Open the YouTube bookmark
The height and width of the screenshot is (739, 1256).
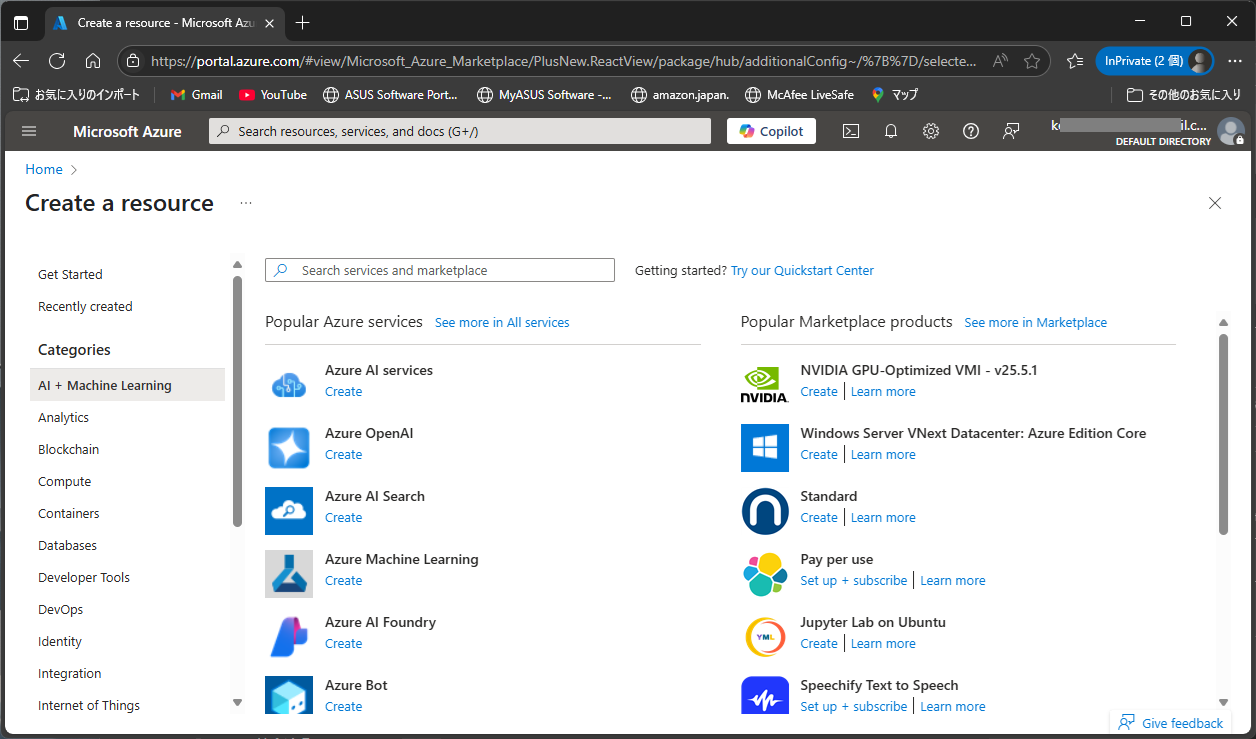[x=273, y=94]
